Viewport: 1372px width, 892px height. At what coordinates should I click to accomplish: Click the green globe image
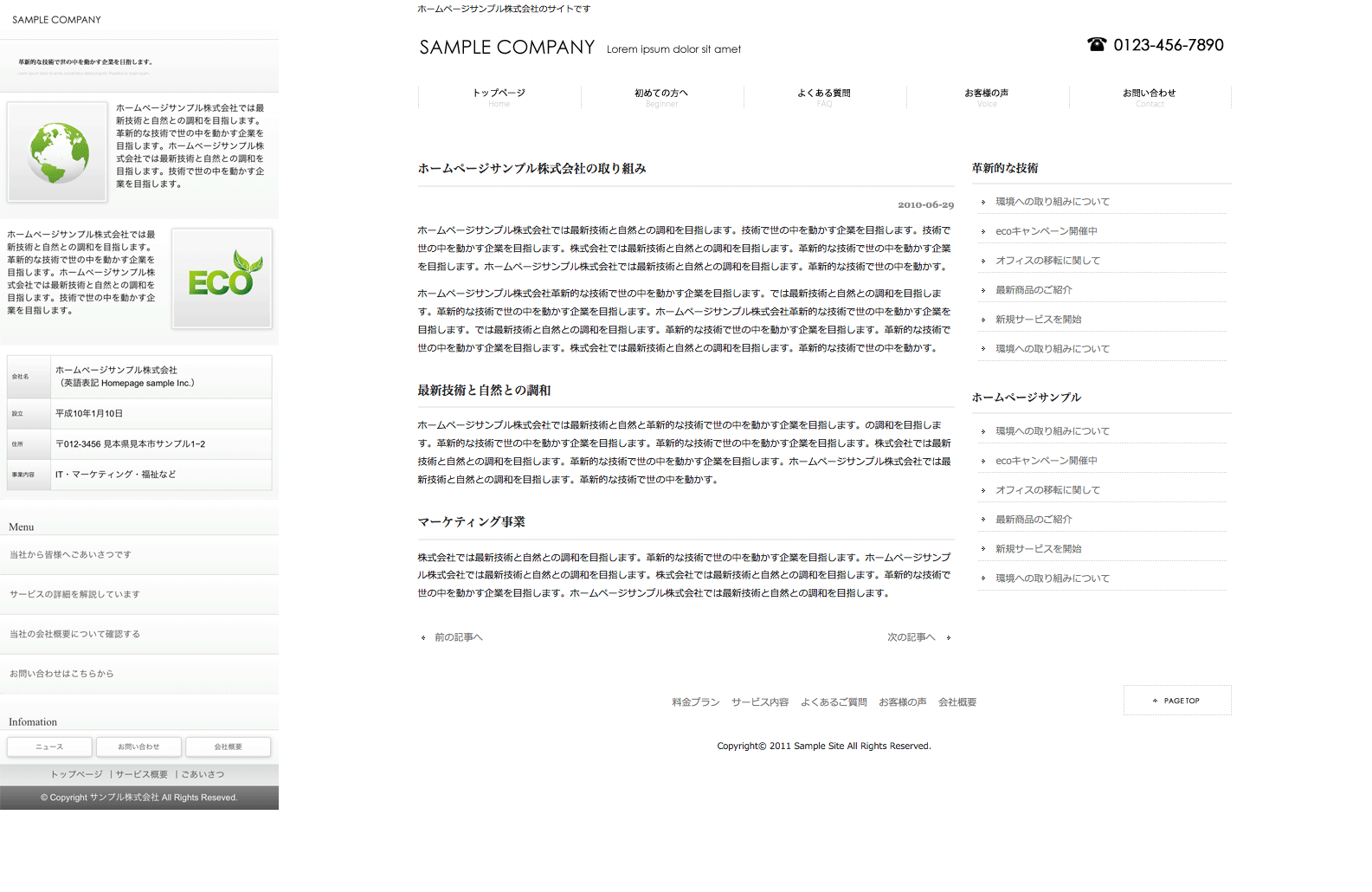58,152
